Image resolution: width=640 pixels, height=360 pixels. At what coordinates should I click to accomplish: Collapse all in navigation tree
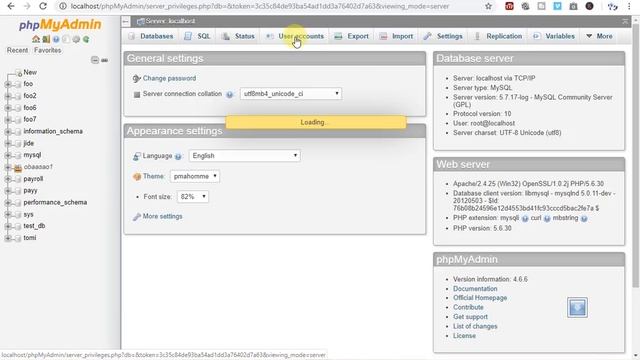tap(95, 60)
